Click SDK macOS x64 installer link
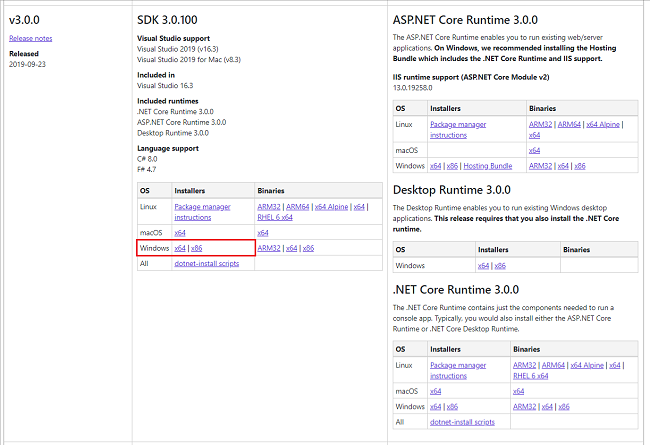The image size is (650, 445). [180, 232]
